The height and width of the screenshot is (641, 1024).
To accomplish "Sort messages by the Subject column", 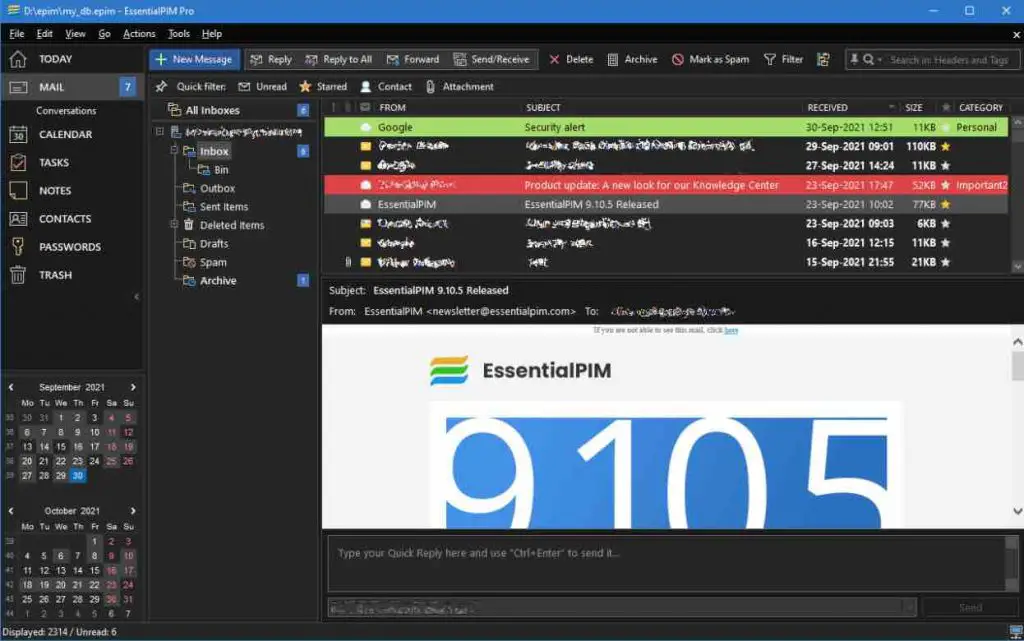I will coord(543,108).
